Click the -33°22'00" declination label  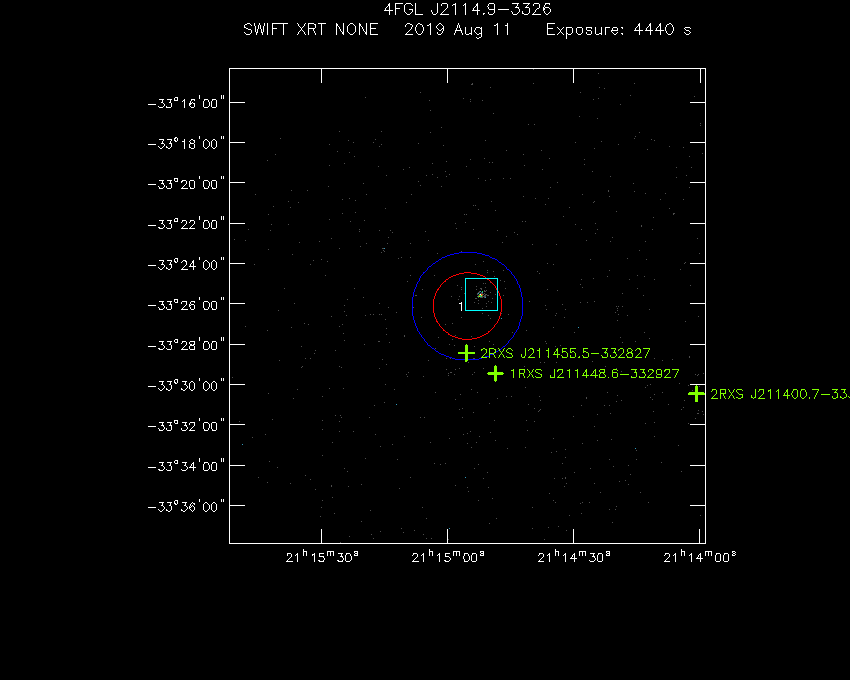[x=186, y=224]
